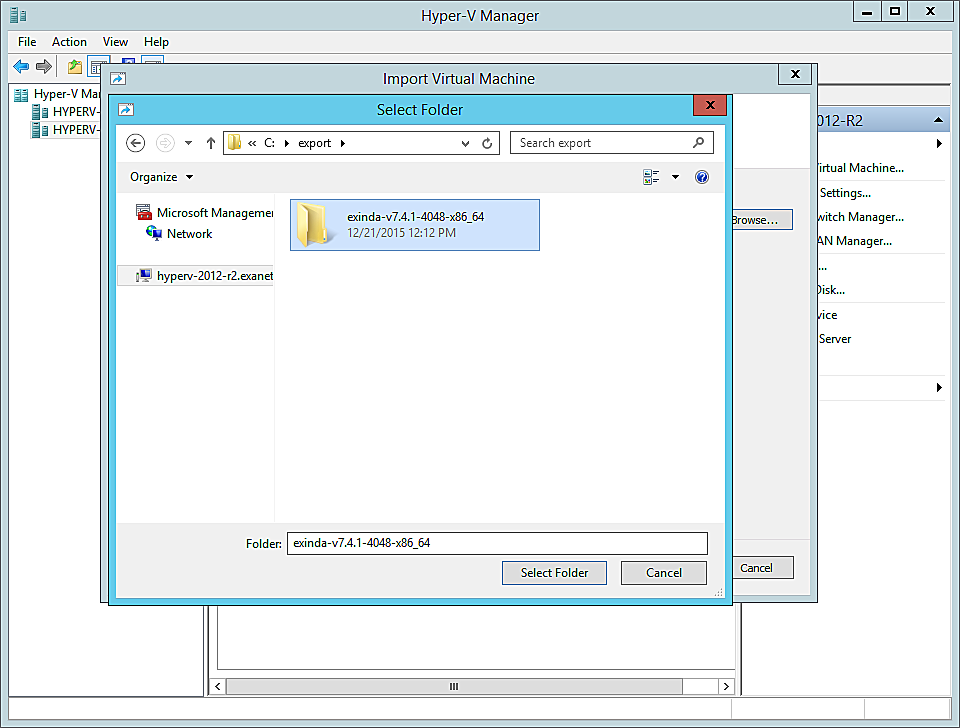The width and height of the screenshot is (960, 728).
Task: Click the Change your view icon
Action: pyautogui.click(x=651, y=177)
